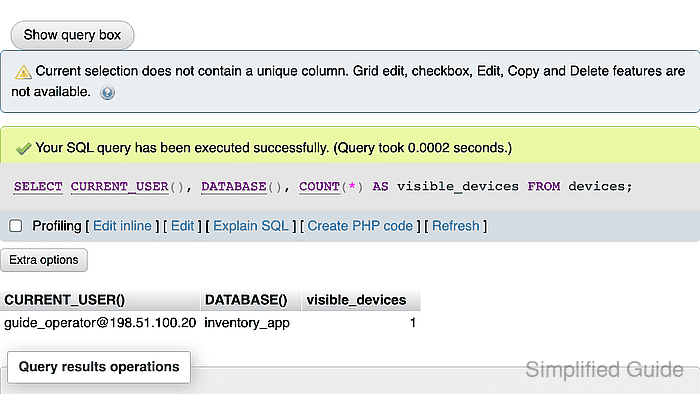
Task: Open the help icon after 'not available.'
Action: 107,93
